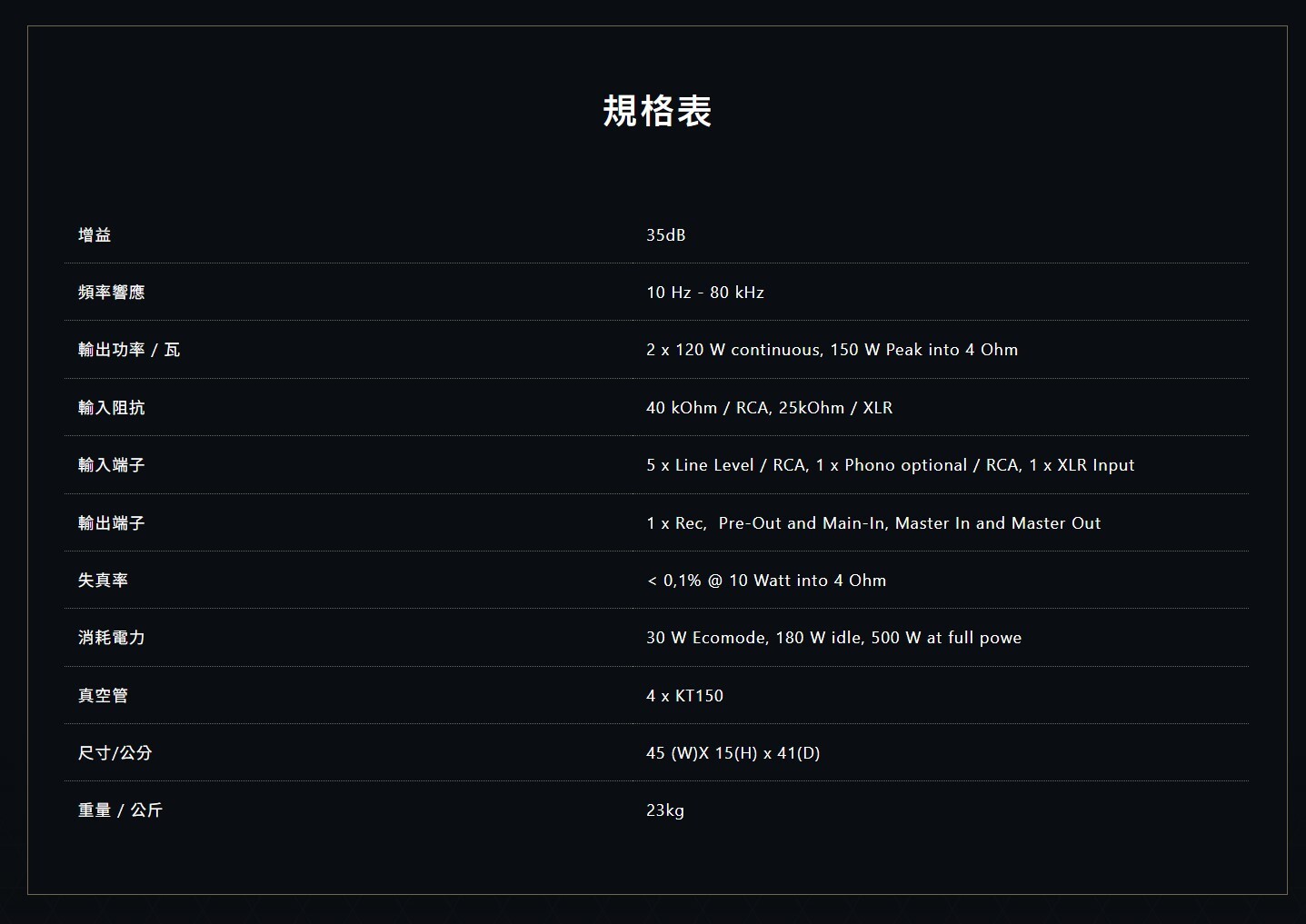
Task: Select the 失真率 label
Action: (103, 581)
